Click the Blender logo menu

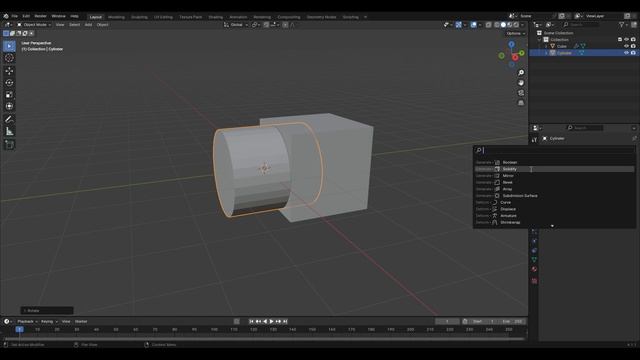click(x=6, y=16)
